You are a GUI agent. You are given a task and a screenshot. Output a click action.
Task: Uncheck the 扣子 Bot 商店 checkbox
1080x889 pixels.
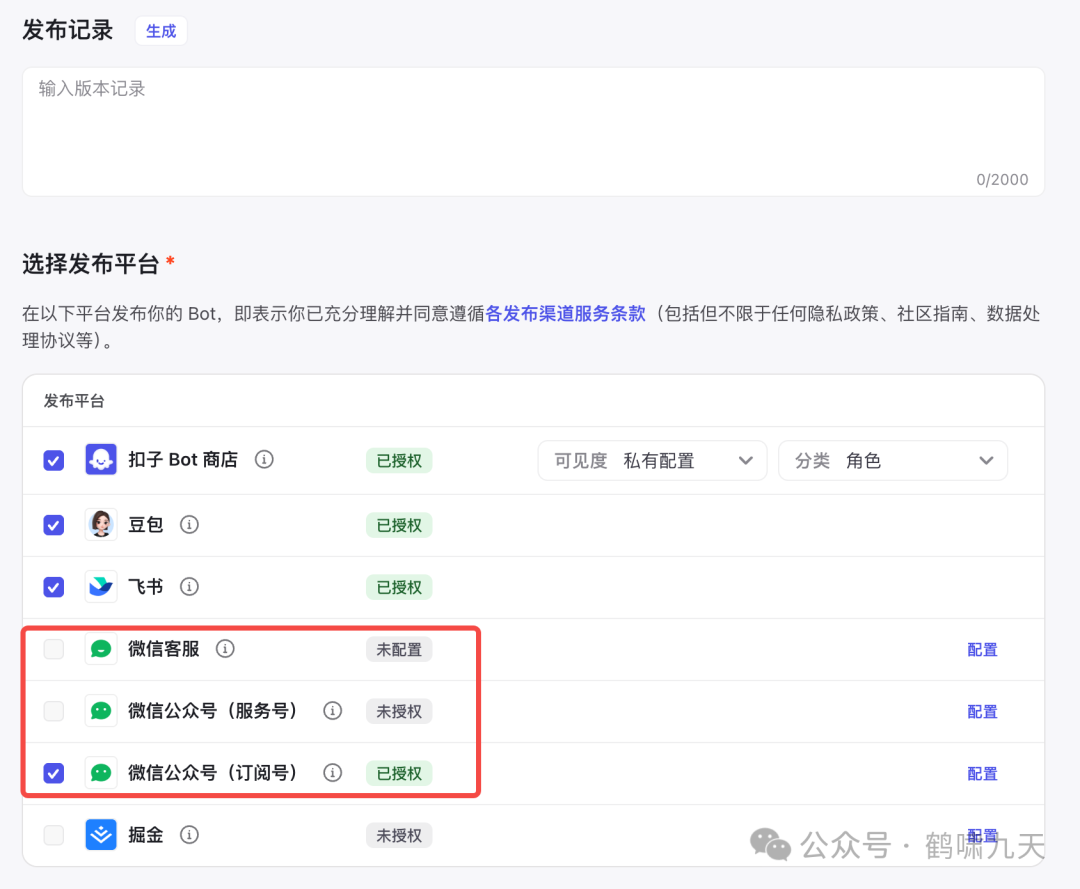pyautogui.click(x=54, y=460)
